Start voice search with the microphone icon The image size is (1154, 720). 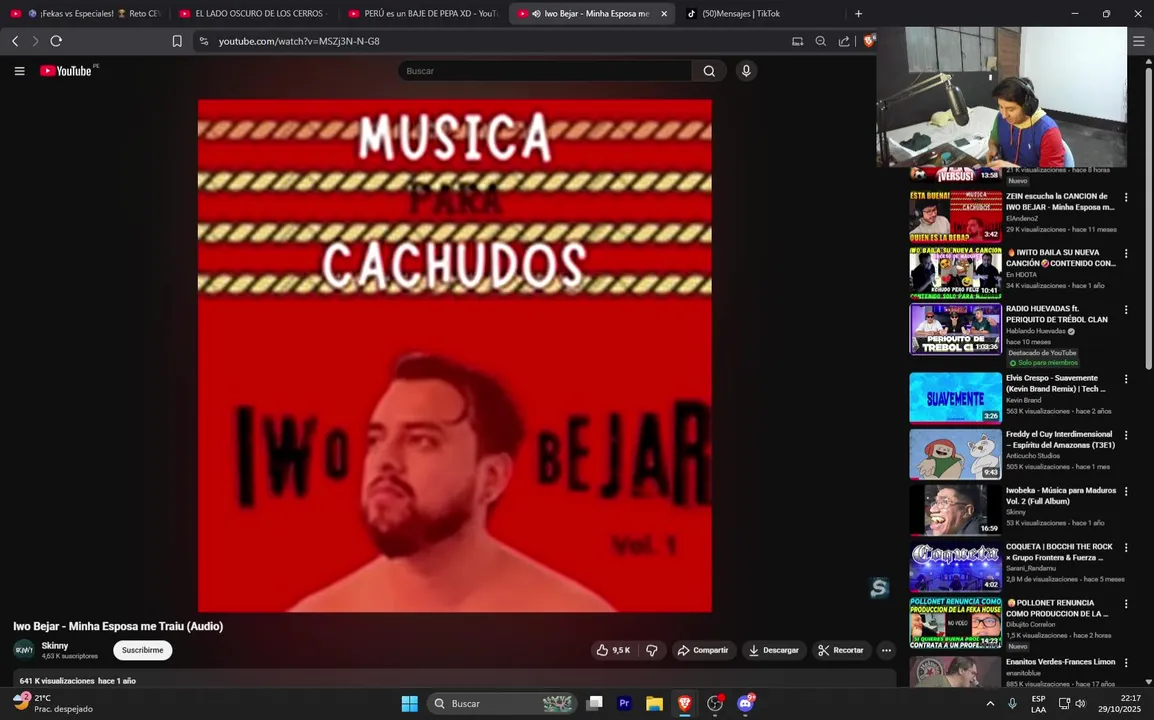746,71
